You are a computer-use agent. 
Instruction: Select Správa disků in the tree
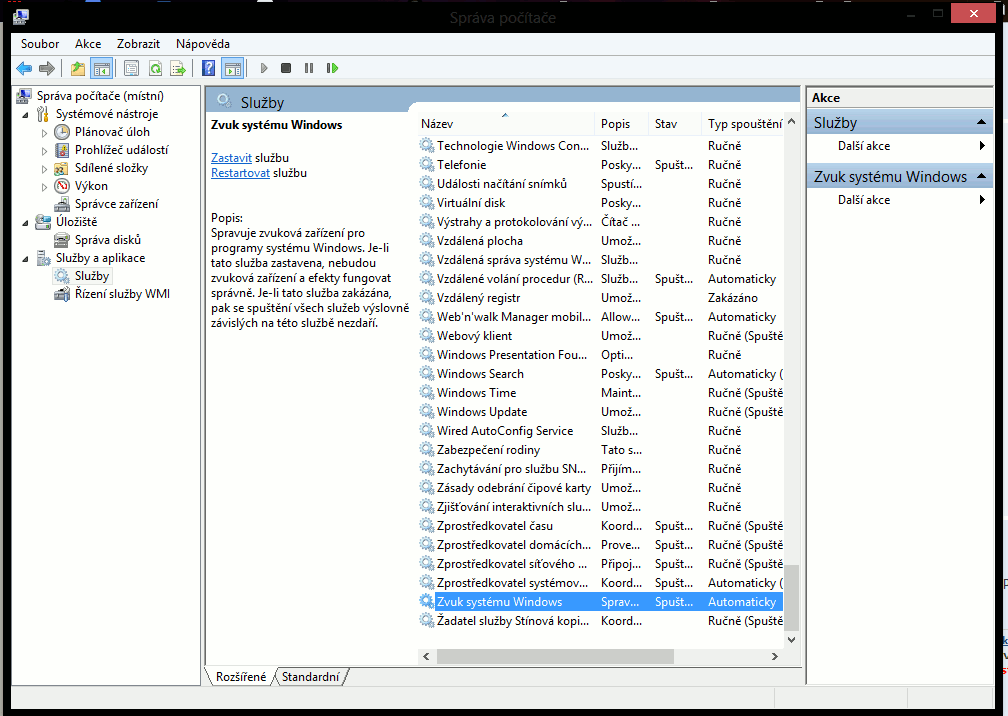point(108,240)
